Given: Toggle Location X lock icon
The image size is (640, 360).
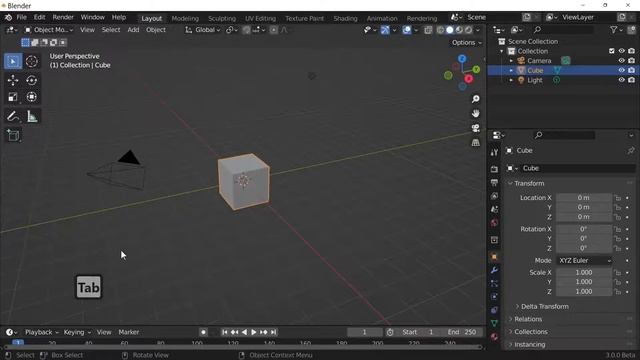Looking at the screenshot, I should [x=618, y=198].
